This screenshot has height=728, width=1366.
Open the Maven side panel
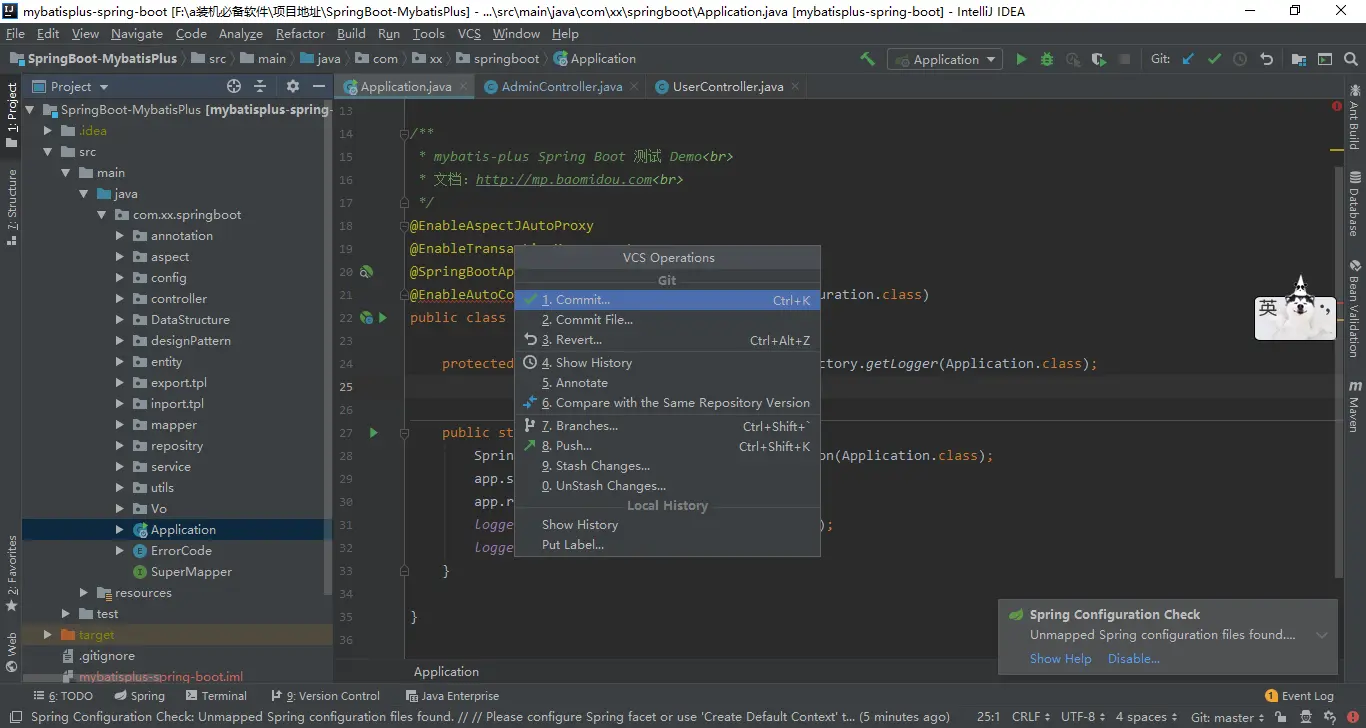pos(1355,406)
